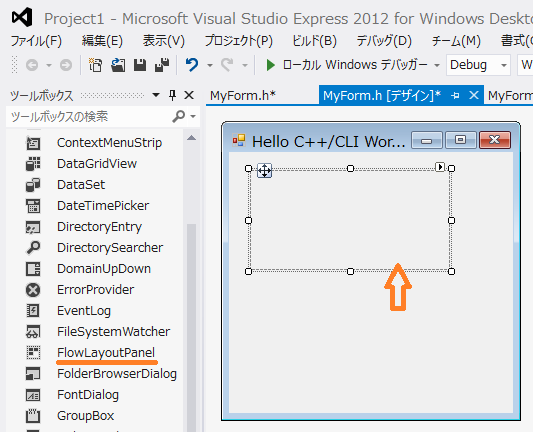
Task: Switch to the MyForm.h* code tab
Action: [243, 96]
